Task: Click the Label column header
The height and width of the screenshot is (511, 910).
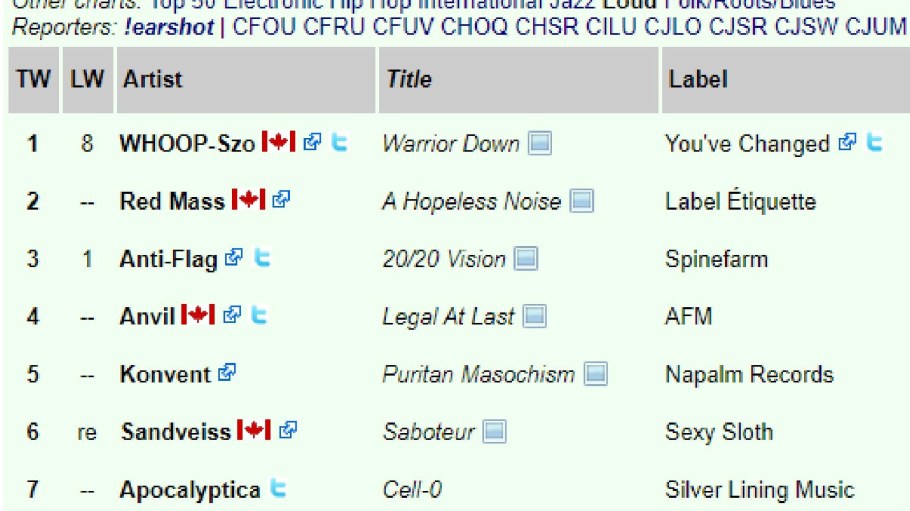Action: pos(698,79)
